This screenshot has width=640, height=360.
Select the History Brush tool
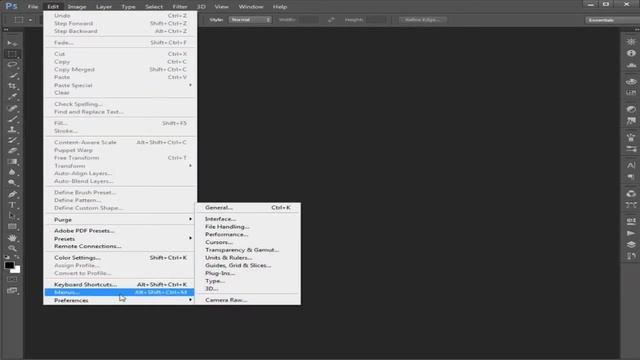click(12, 140)
